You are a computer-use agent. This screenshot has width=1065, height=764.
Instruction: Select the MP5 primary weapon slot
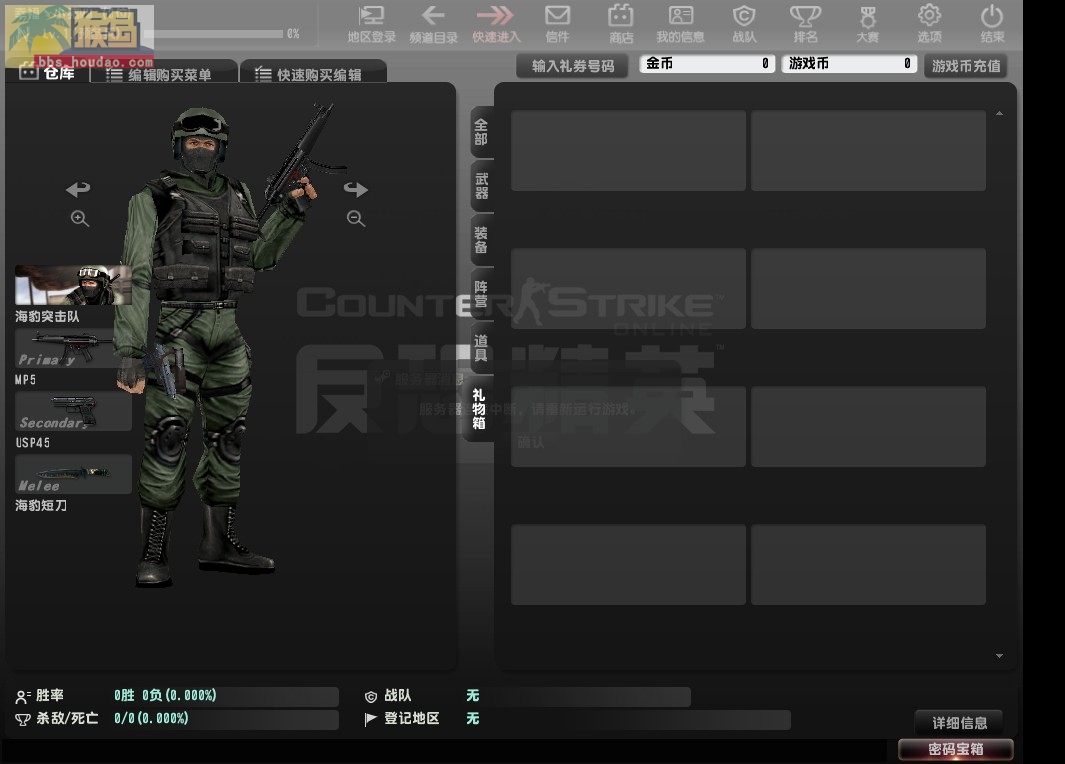click(73, 349)
